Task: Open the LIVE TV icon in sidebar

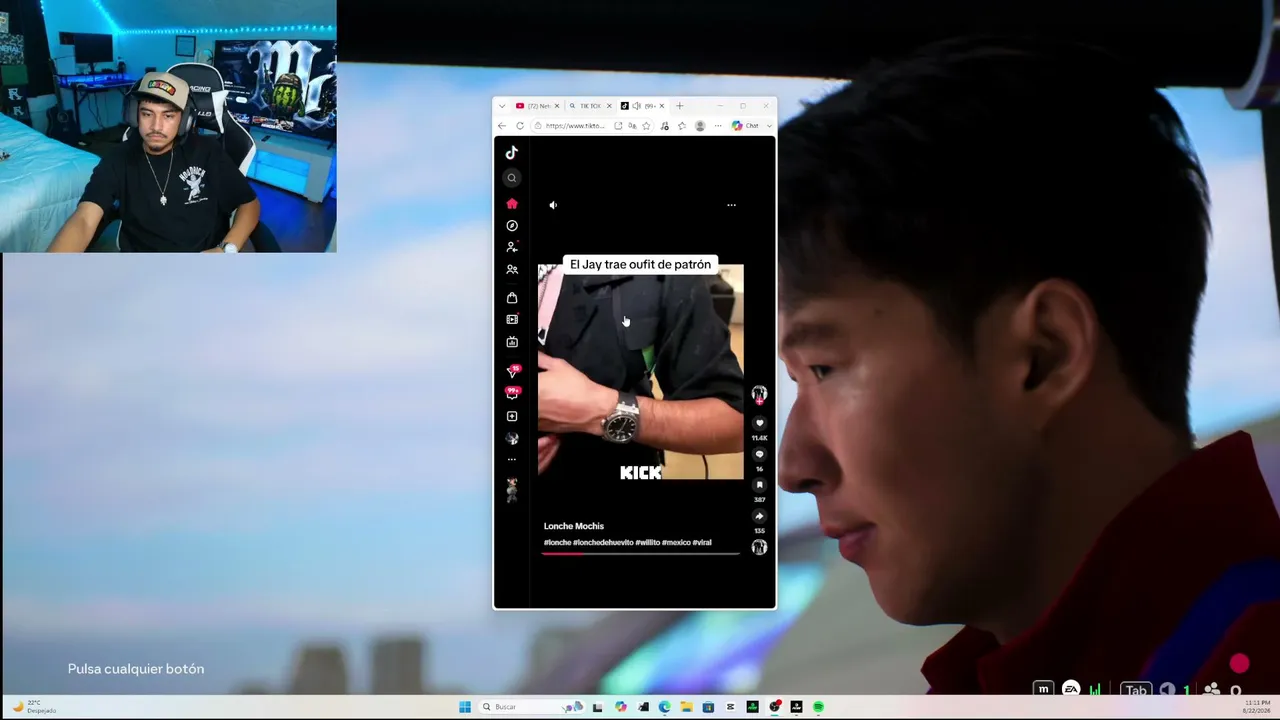Action: 512,342
